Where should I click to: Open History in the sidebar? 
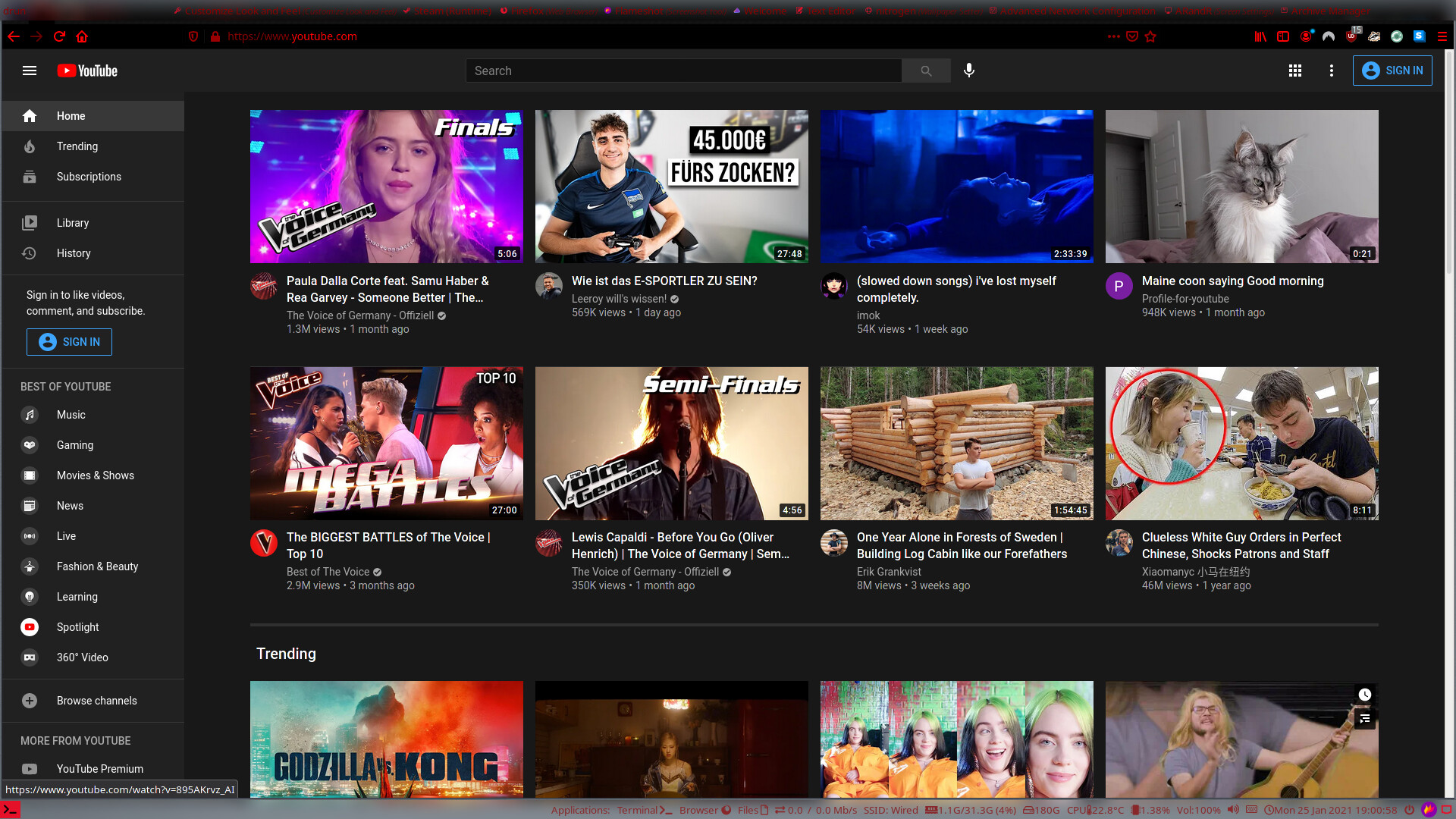93,253
